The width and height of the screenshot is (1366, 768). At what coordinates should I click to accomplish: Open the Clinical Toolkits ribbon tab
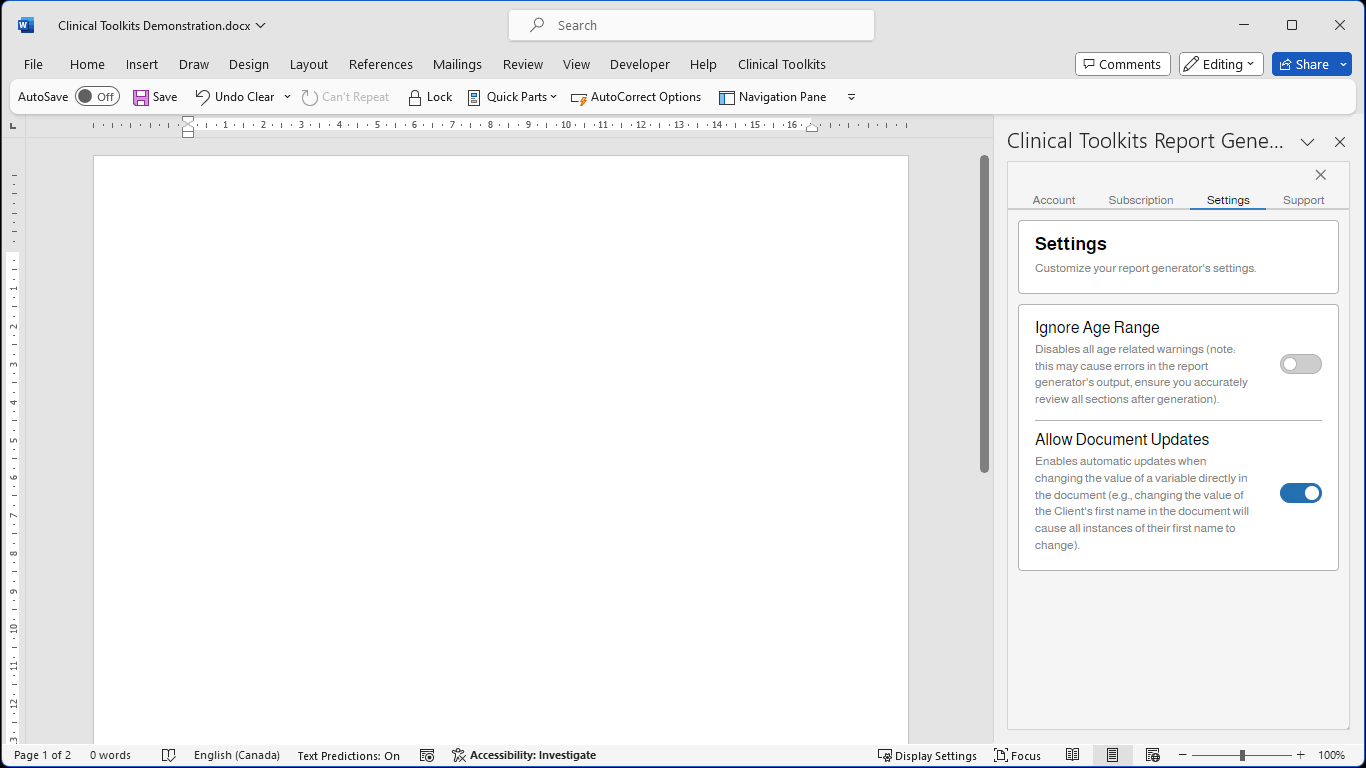coord(782,64)
